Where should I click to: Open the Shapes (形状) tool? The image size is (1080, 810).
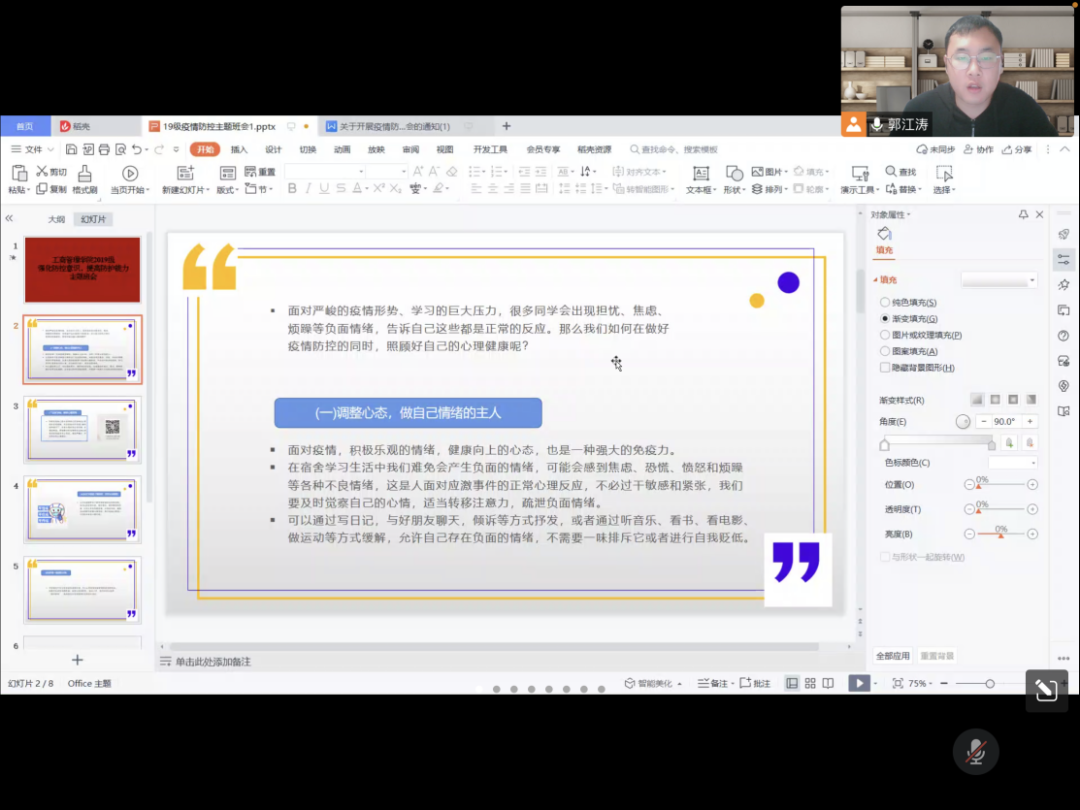734,174
